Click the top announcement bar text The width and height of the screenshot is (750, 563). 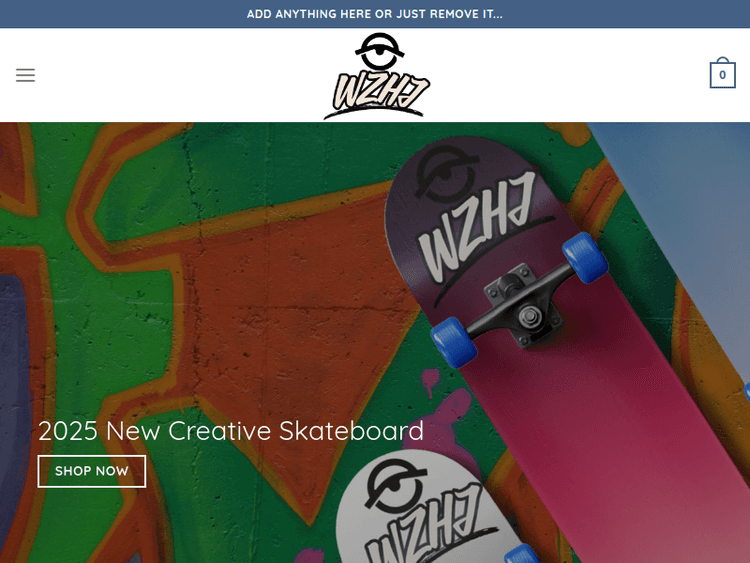[x=375, y=14]
